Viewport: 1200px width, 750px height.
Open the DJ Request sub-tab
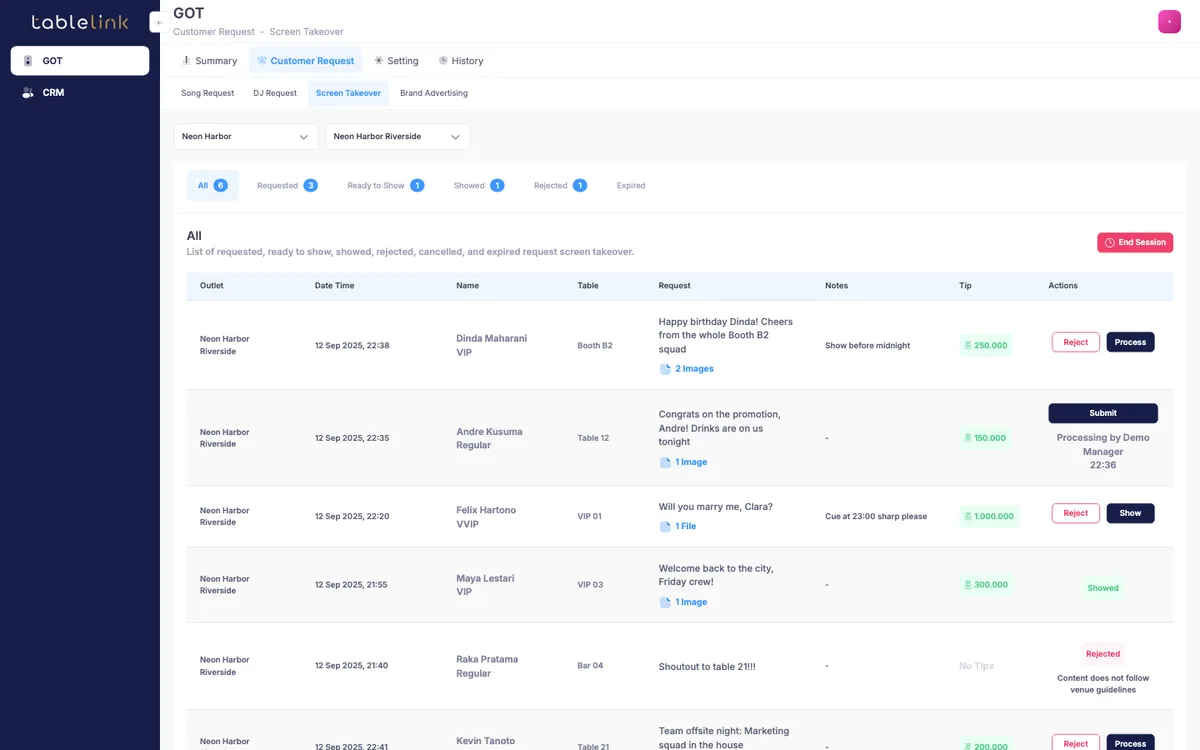coord(275,93)
